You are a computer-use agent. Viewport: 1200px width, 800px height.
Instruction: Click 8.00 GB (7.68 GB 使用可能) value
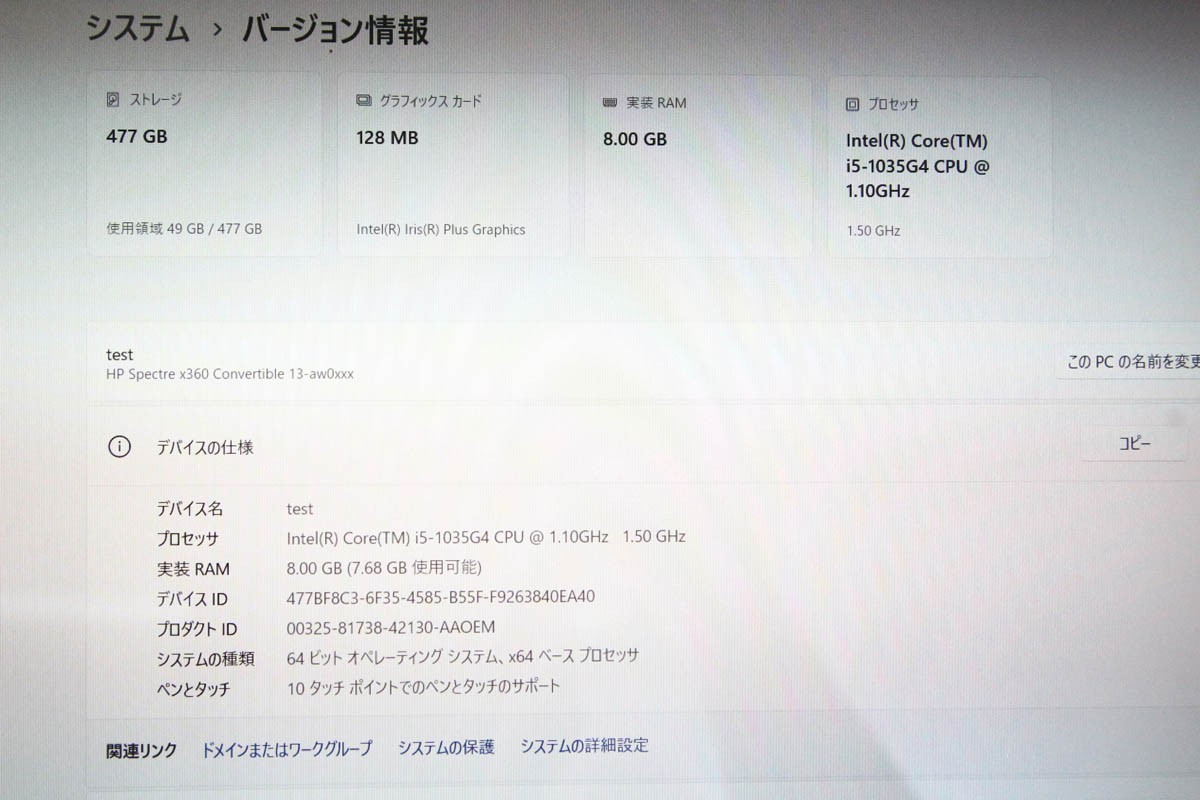click(384, 568)
